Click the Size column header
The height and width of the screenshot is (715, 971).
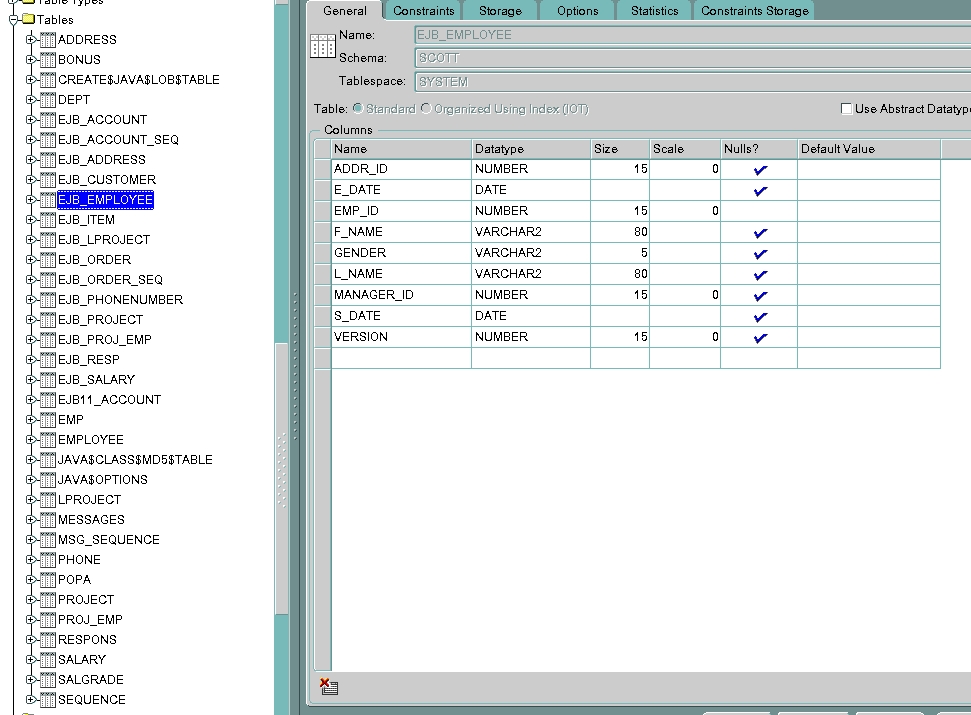click(620, 149)
